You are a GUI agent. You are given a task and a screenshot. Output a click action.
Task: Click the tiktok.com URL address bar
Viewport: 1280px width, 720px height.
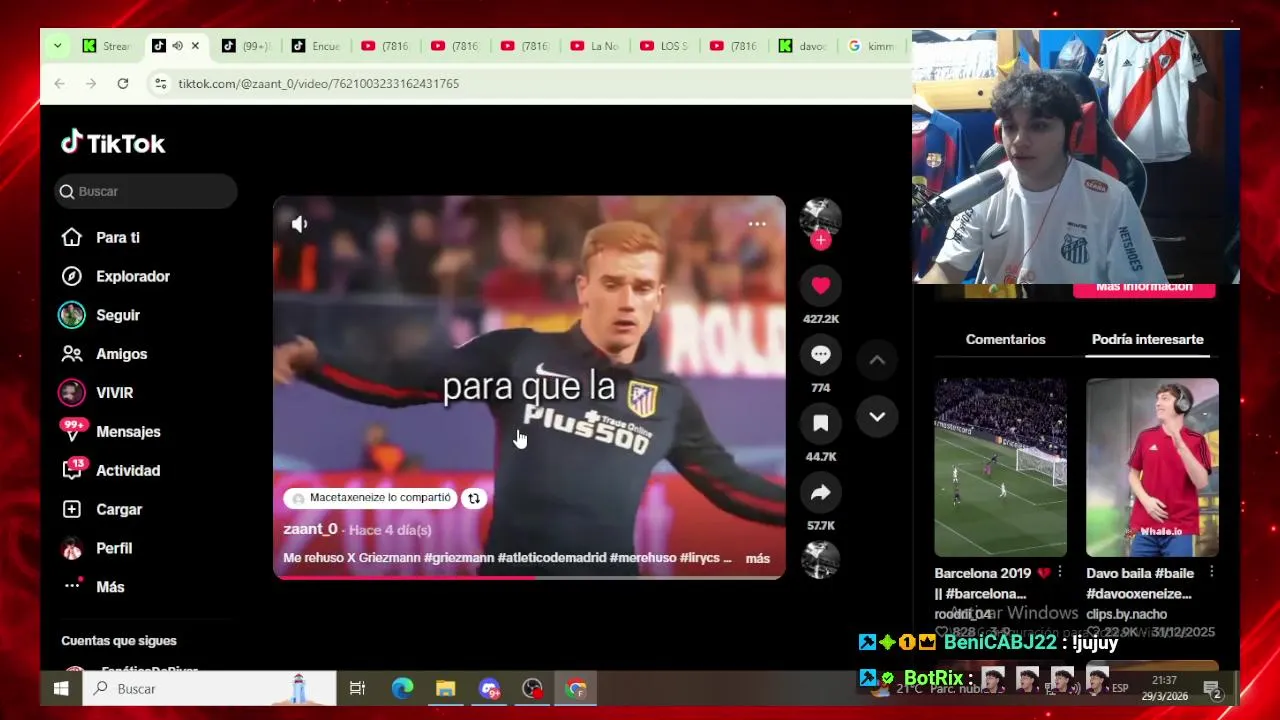[x=319, y=84]
